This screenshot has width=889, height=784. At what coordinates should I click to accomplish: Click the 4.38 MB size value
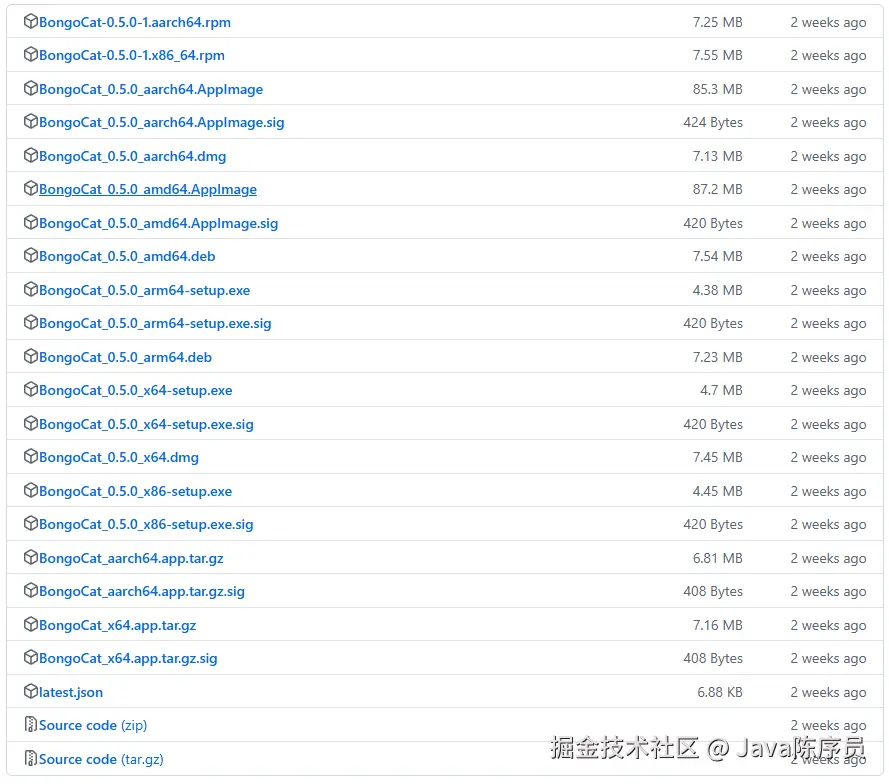[717, 290]
